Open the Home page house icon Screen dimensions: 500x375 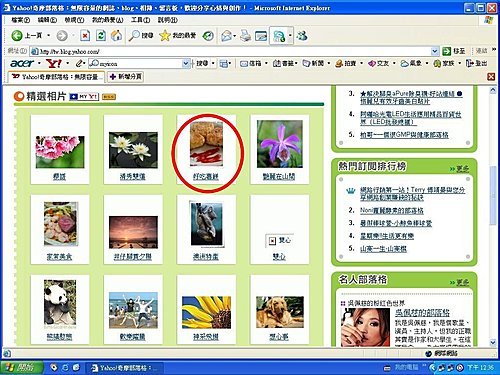click(116, 35)
